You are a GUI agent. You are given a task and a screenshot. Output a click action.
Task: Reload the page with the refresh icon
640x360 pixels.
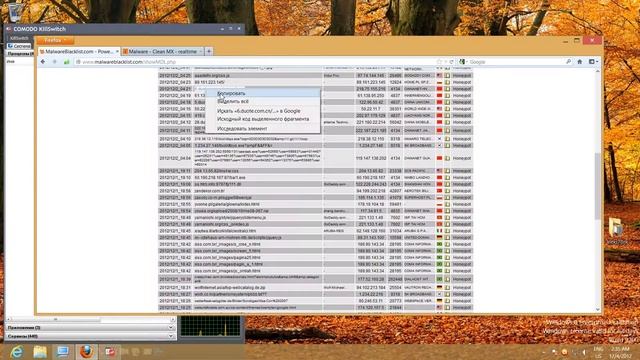(x=451, y=62)
